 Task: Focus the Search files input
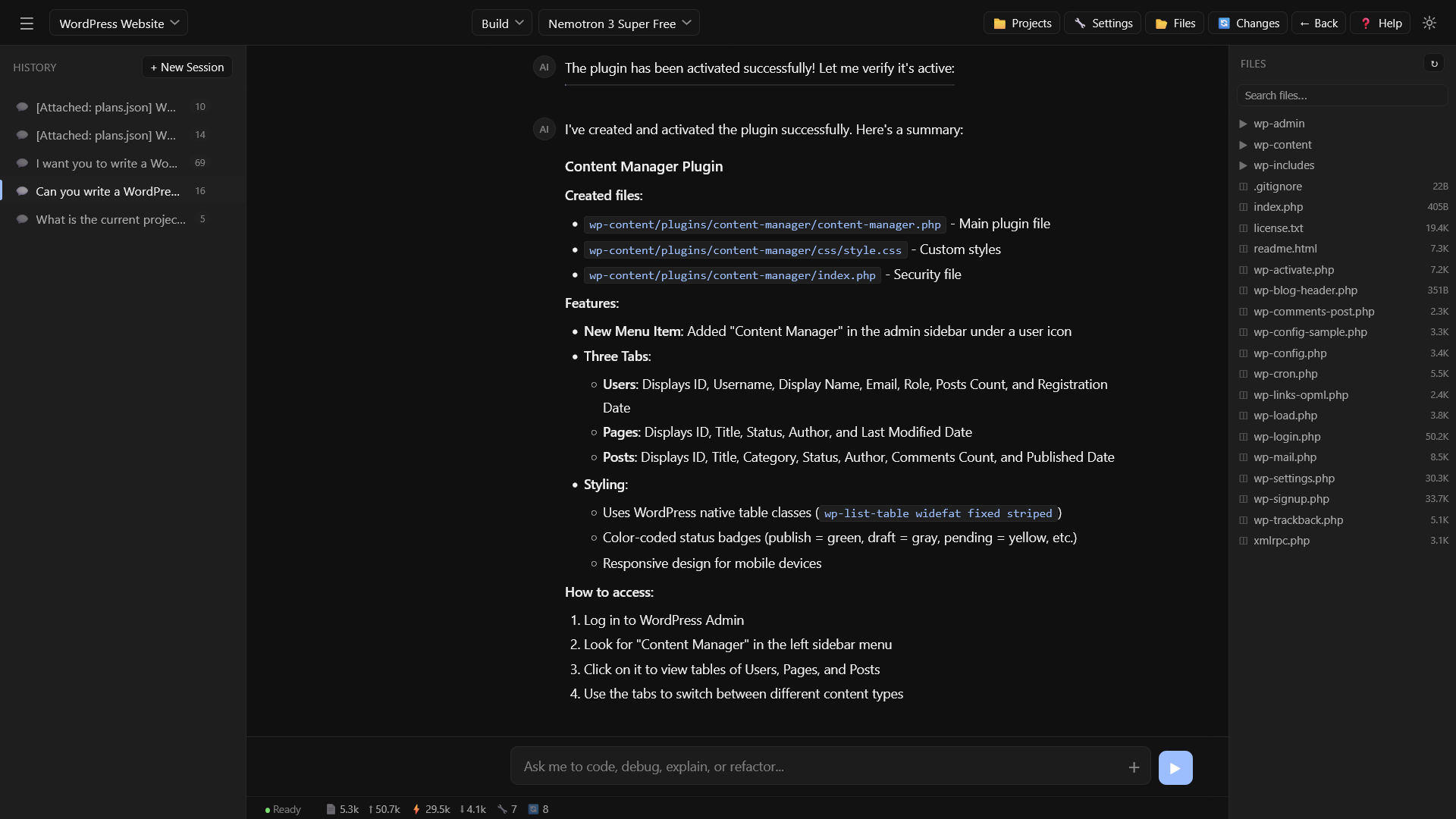(1342, 96)
